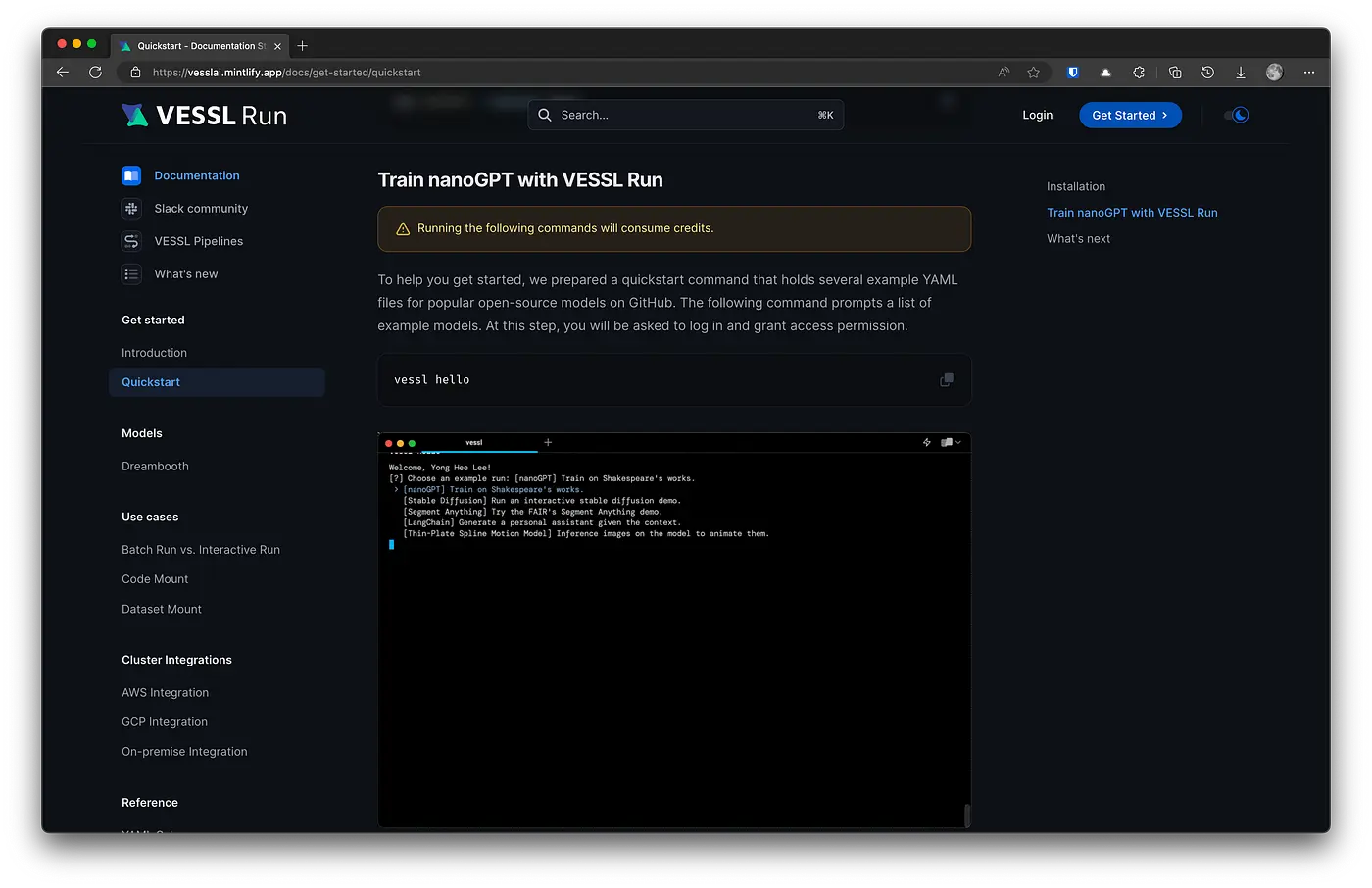Open the browser collections icon

pyautogui.click(x=1175, y=73)
